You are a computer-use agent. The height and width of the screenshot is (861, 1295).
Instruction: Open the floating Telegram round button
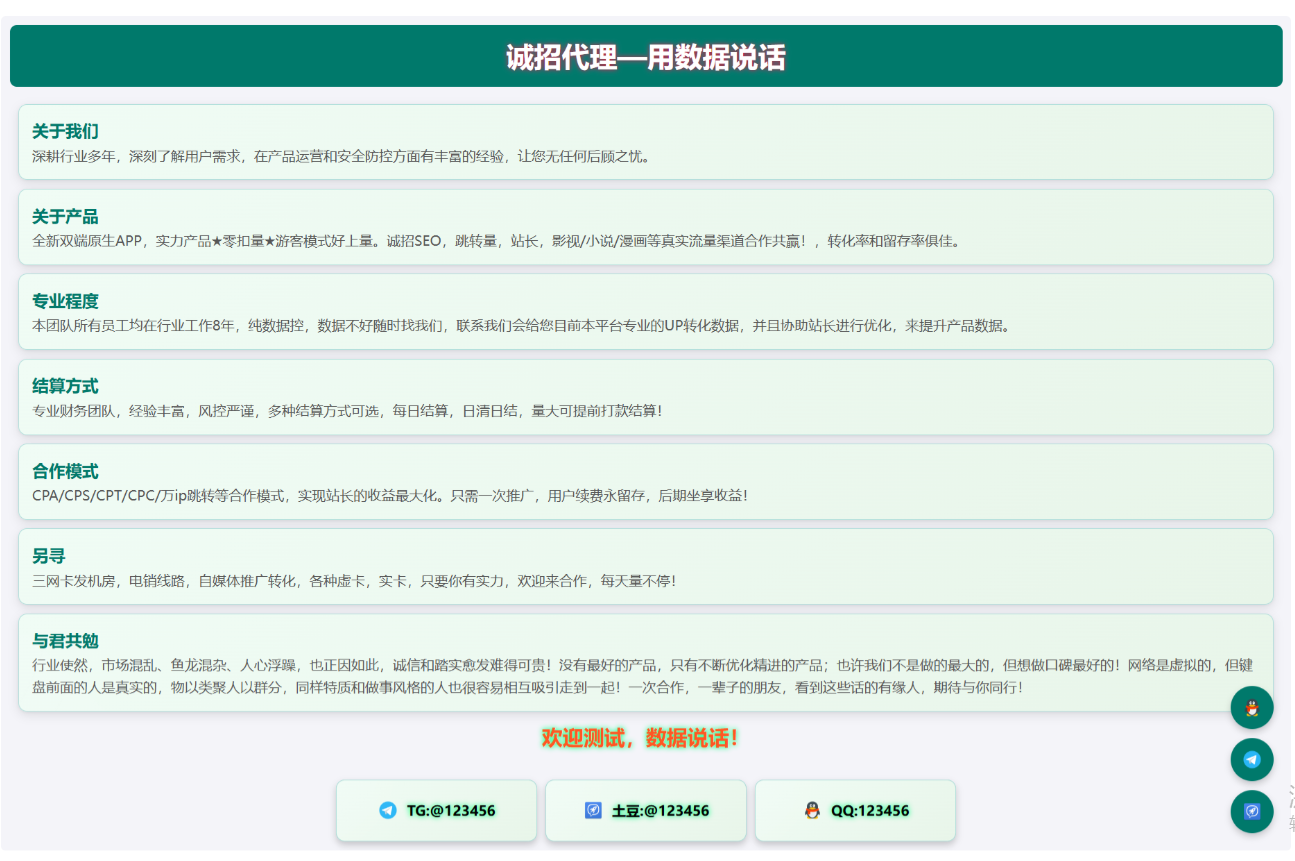tap(1251, 759)
